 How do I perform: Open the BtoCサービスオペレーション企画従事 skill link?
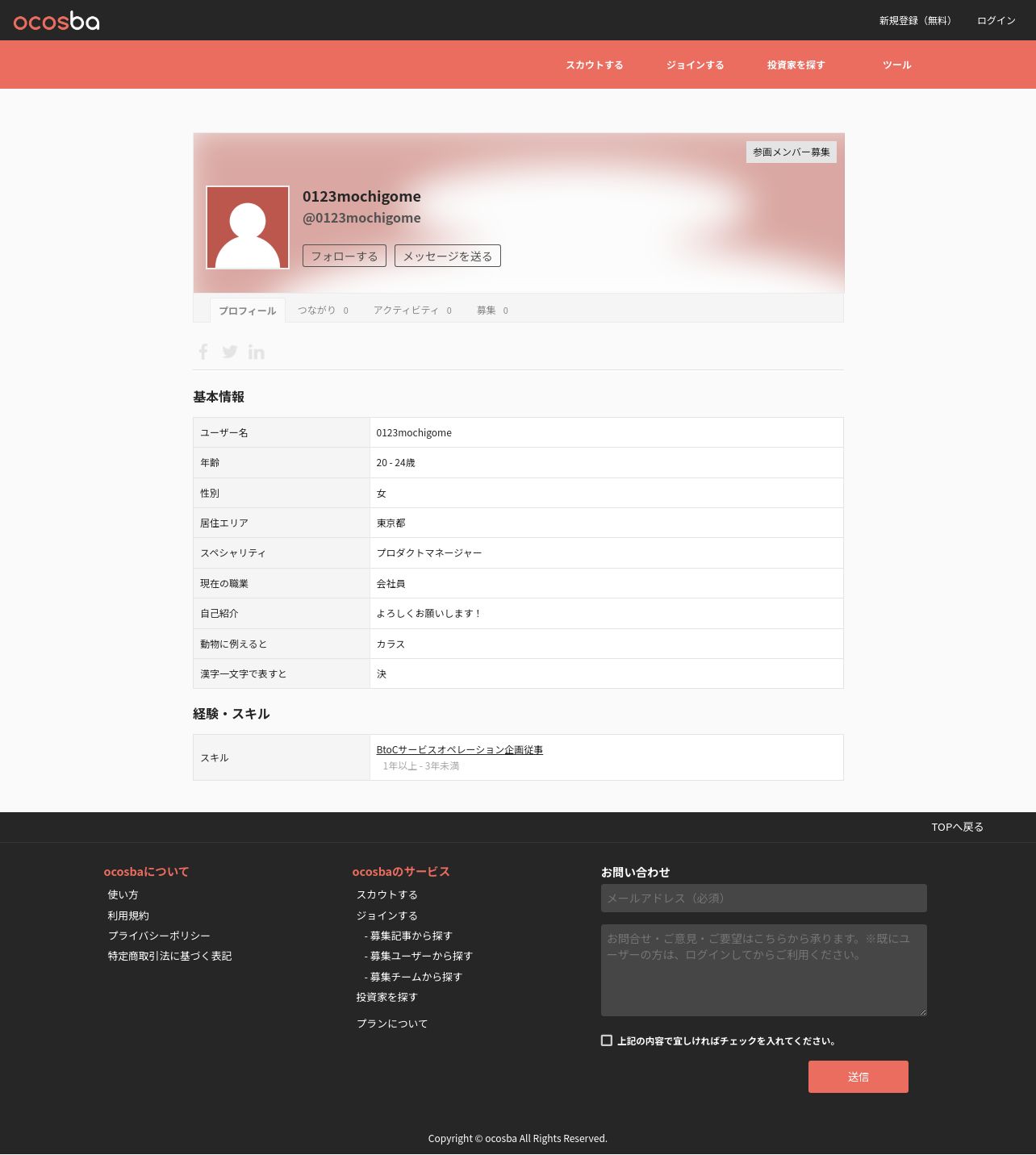pyautogui.click(x=460, y=750)
